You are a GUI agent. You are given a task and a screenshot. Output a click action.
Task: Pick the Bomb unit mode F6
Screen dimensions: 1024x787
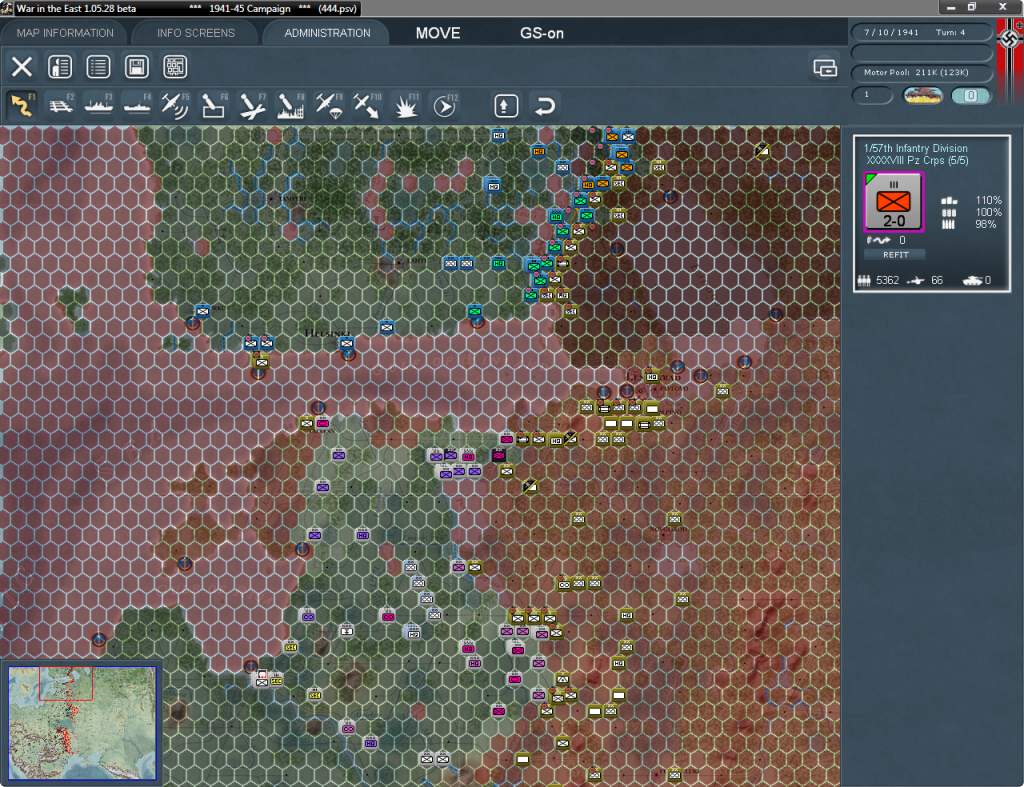tap(214, 105)
